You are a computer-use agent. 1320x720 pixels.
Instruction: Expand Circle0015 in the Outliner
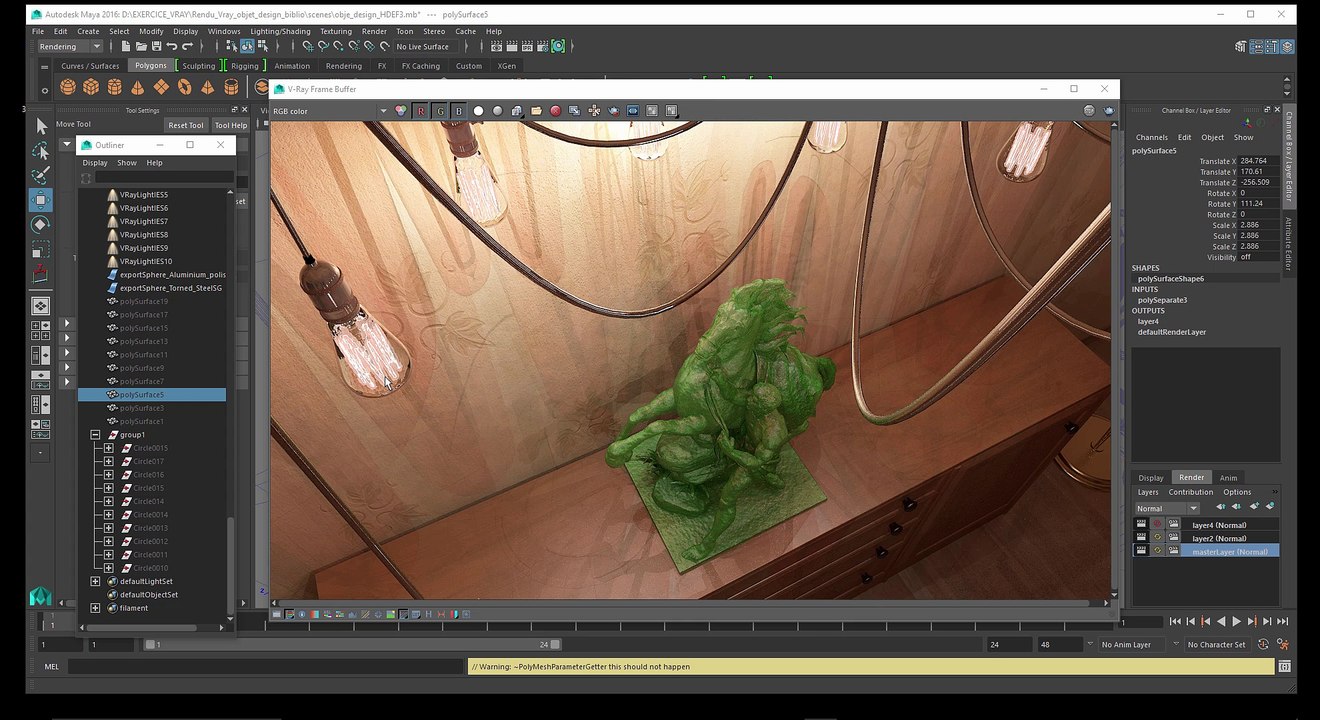pos(109,448)
